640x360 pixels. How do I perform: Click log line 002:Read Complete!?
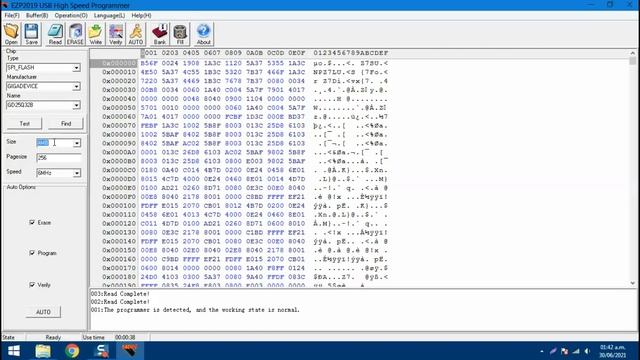120,302
